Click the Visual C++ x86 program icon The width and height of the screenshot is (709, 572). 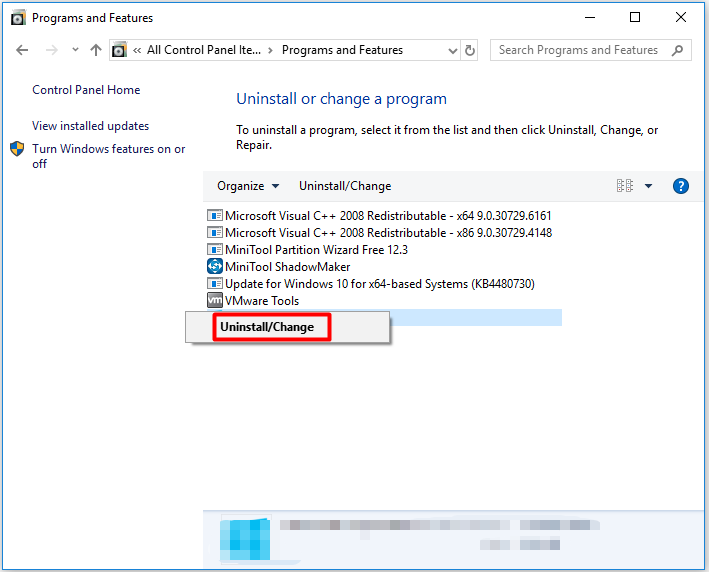(x=215, y=232)
